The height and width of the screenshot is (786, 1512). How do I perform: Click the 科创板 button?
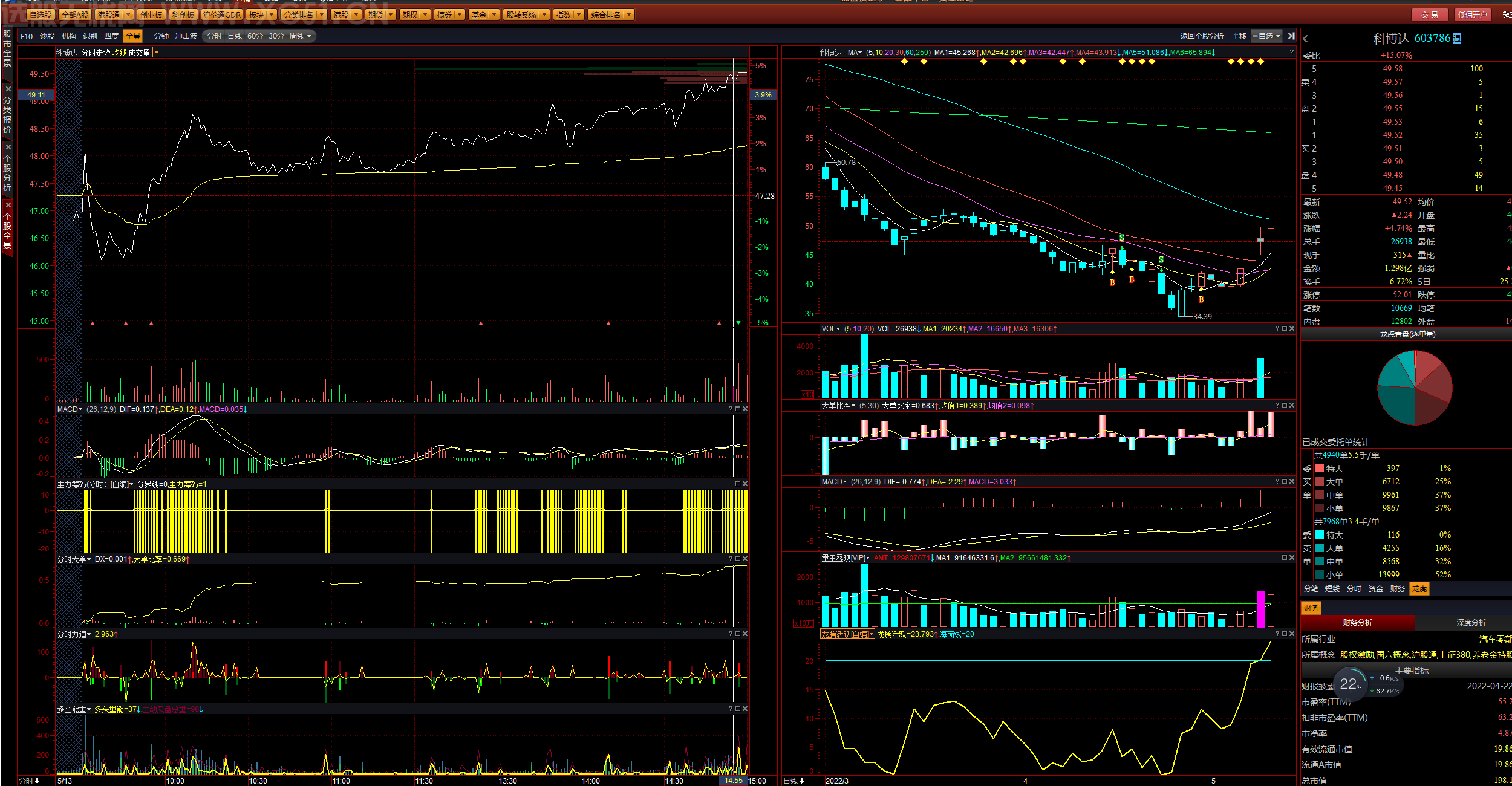point(183,15)
